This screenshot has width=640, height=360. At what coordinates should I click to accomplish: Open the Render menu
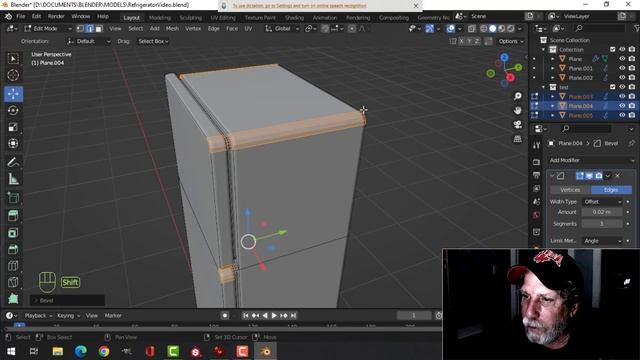[56, 16]
